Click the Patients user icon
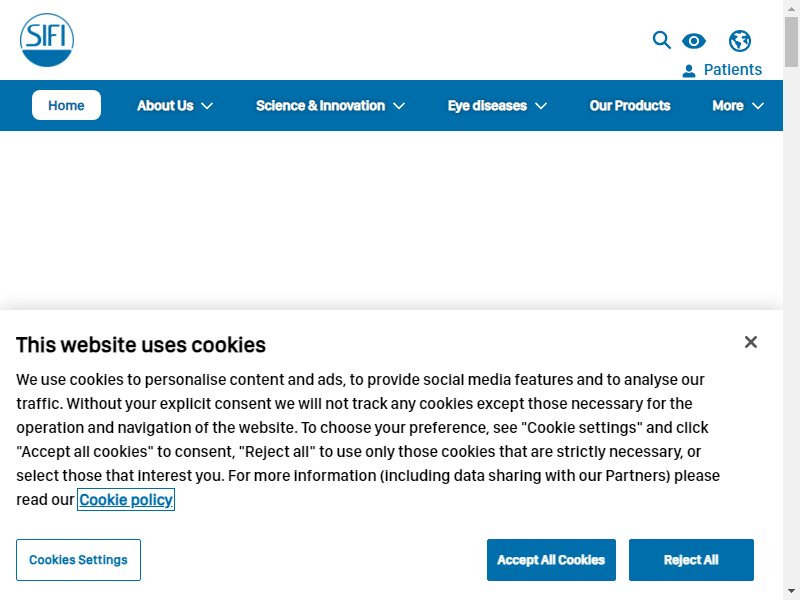Viewport: 800px width, 600px height. click(689, 71)
